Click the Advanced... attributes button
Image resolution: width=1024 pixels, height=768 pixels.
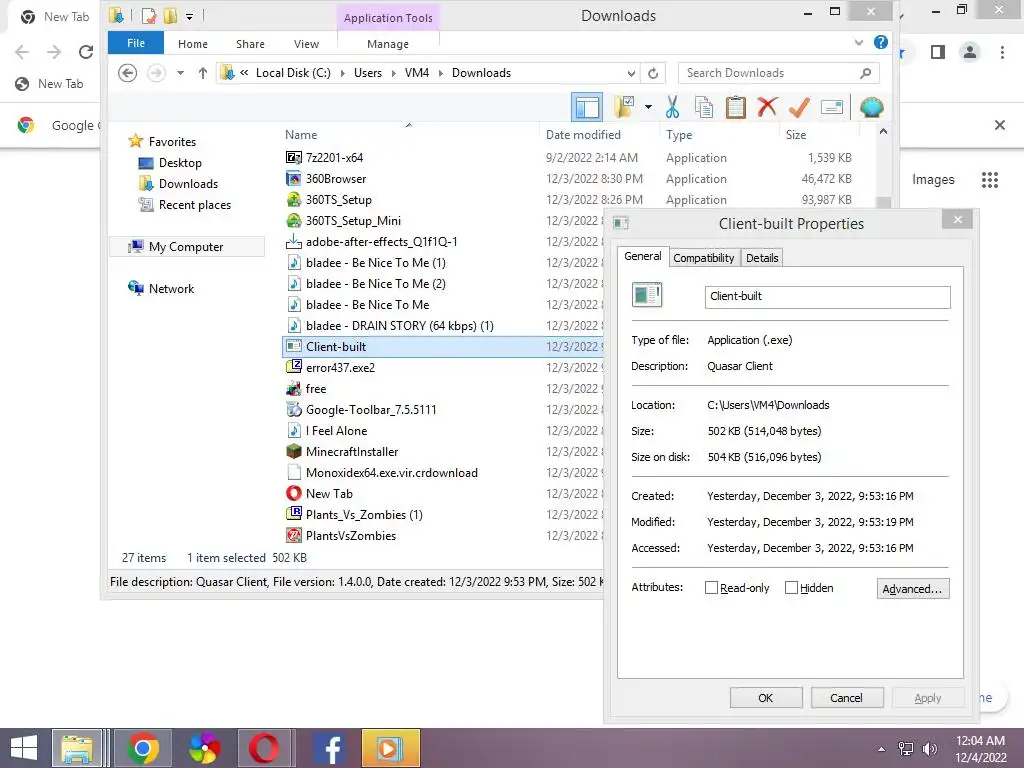(x=912, y=588)
